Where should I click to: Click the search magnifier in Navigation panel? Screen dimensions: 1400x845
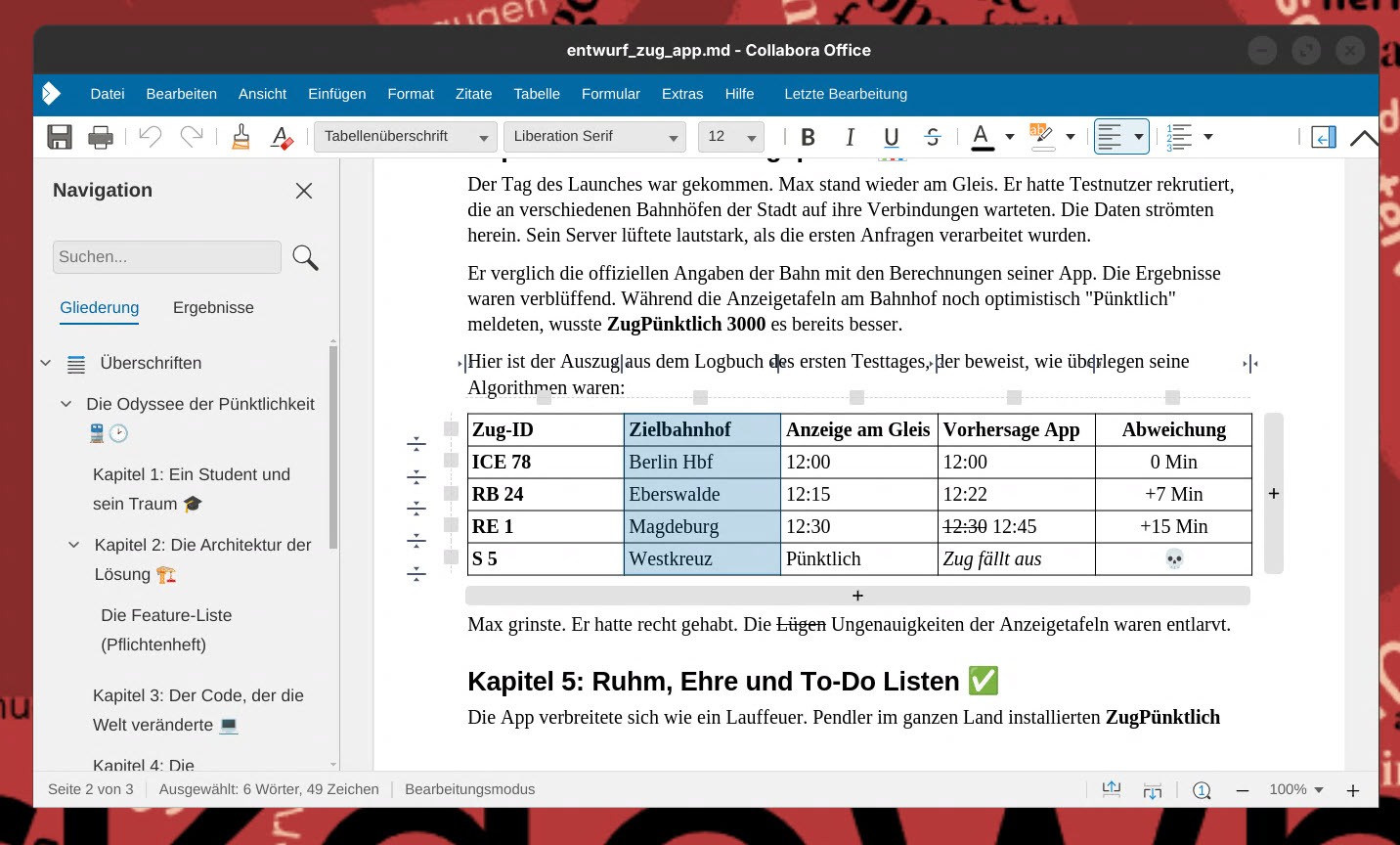(305, 257)
